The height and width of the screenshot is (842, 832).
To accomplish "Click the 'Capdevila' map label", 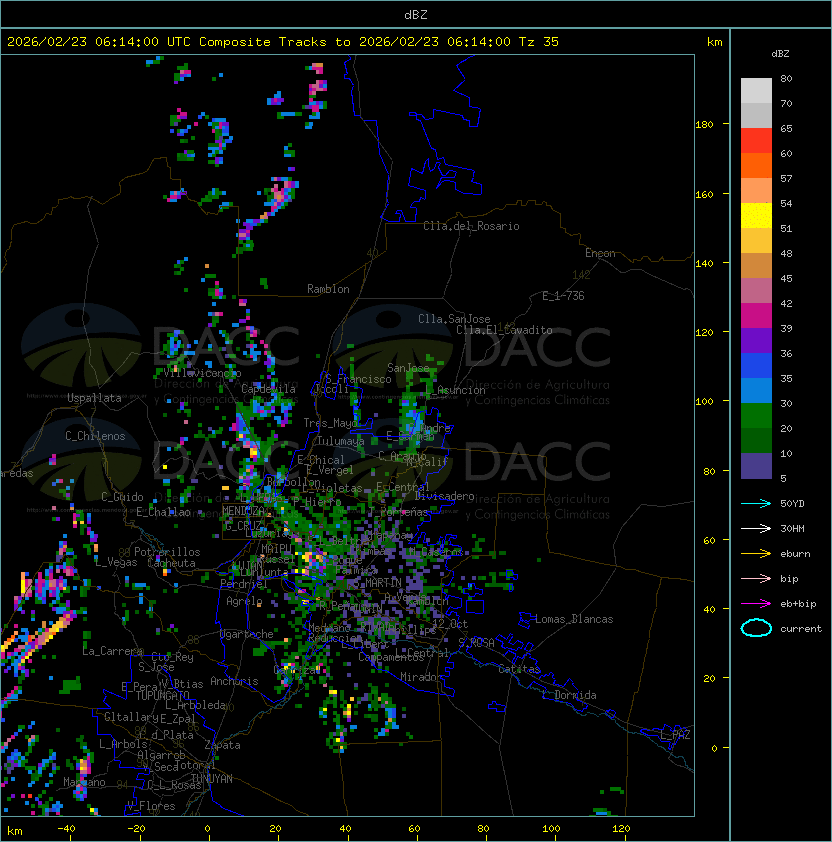I will 269,389.
